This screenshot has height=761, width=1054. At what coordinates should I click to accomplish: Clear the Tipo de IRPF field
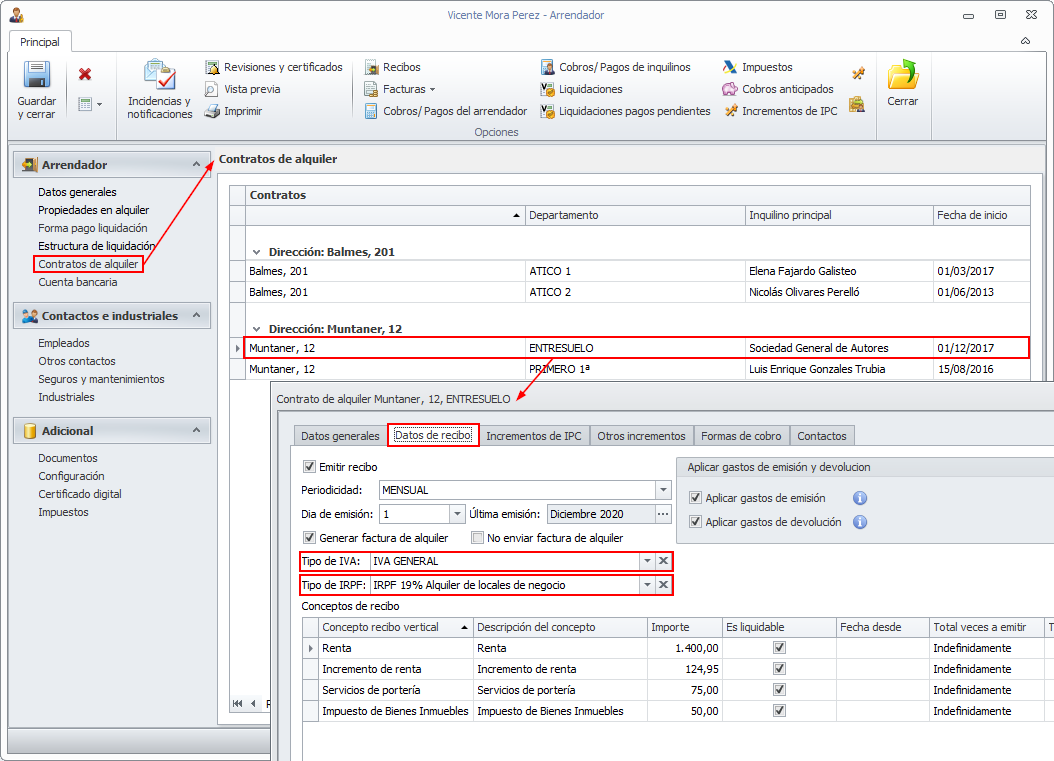pos(663,585)
